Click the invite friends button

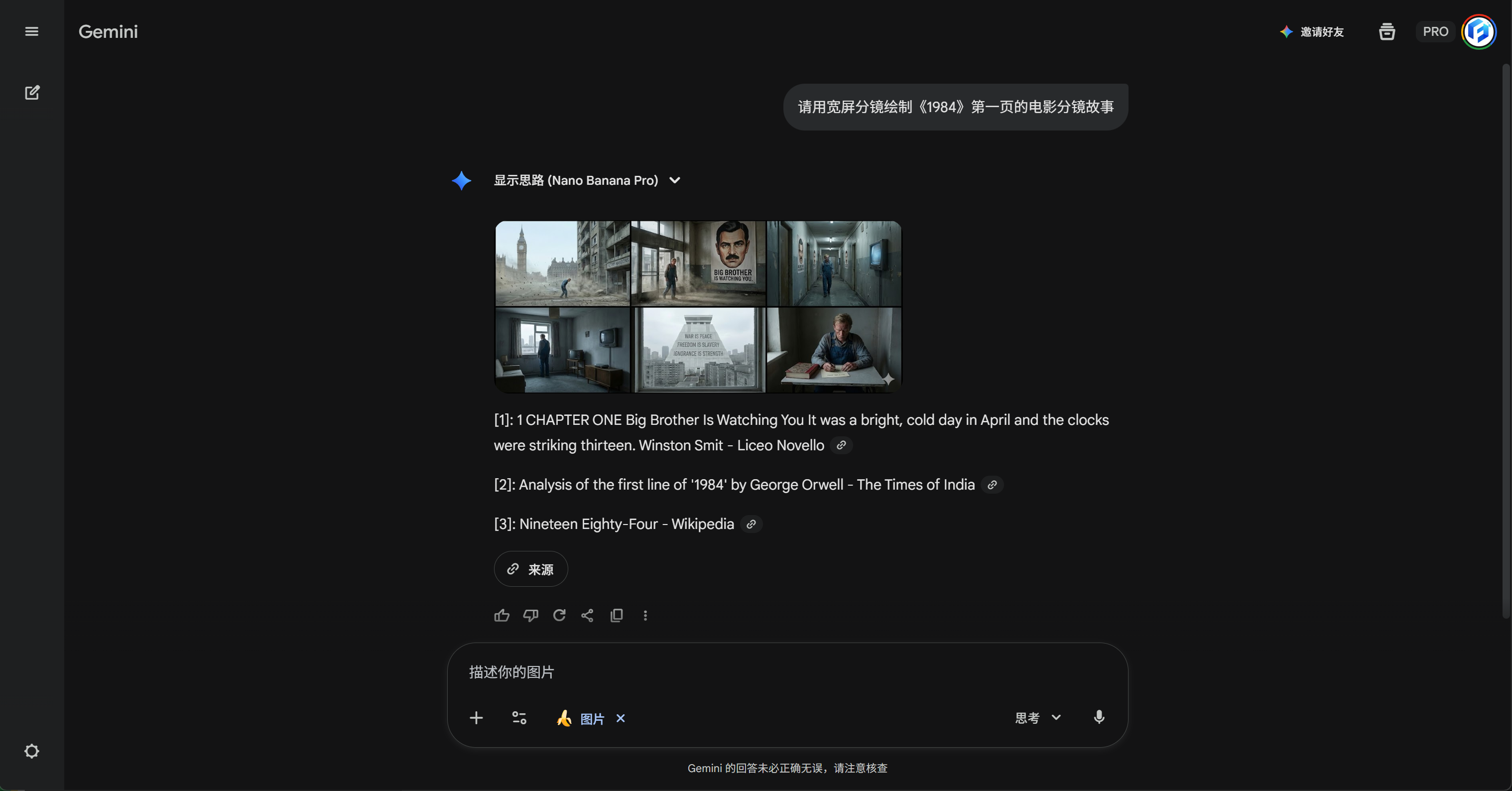point(1312,32)
